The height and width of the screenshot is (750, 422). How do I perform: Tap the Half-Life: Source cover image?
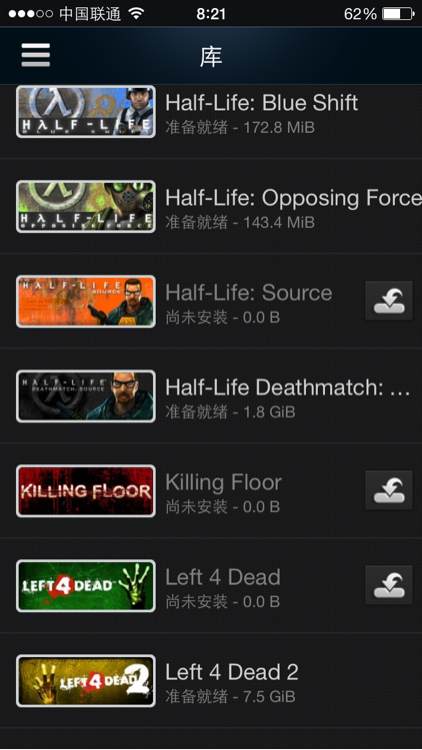pyautogui.click(x=86, y=301)
